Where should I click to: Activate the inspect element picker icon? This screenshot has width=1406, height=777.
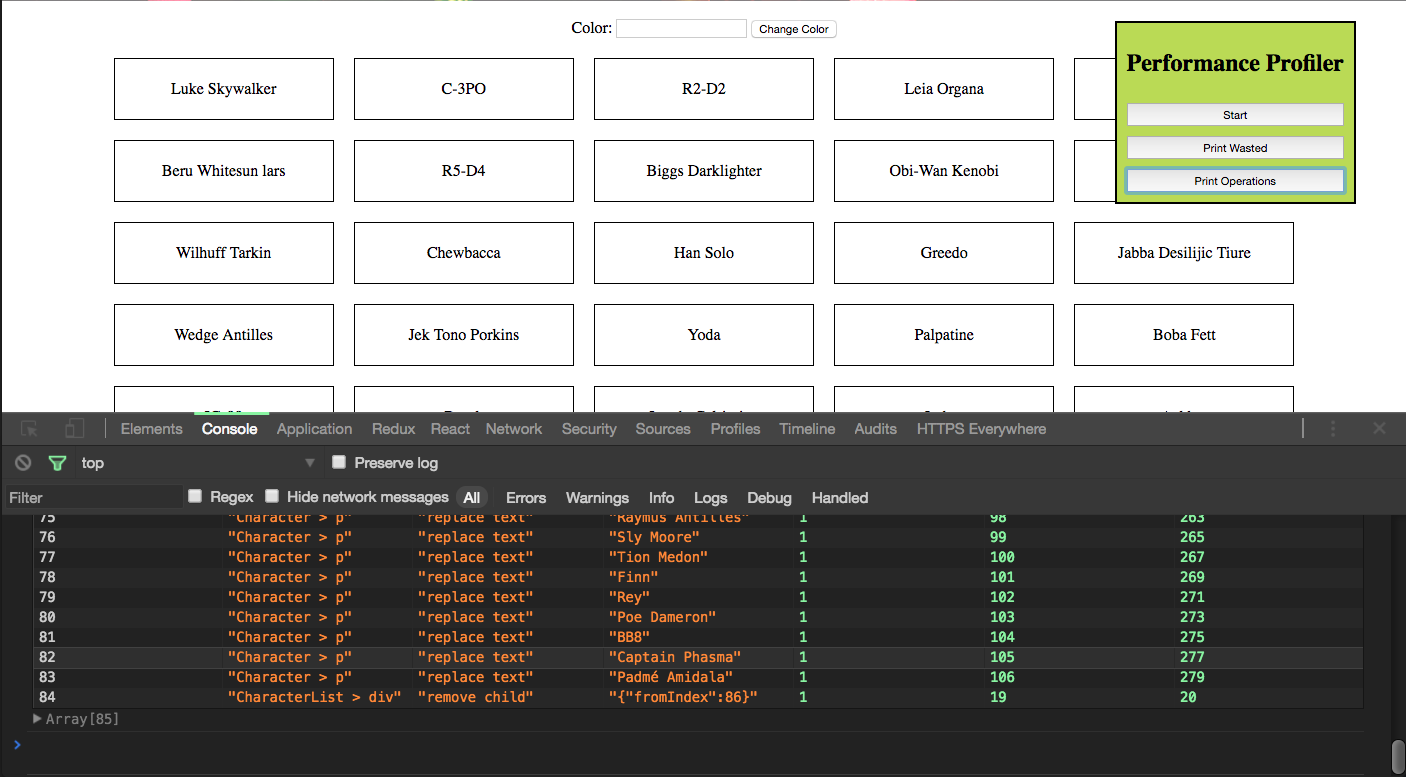point(30,429)
